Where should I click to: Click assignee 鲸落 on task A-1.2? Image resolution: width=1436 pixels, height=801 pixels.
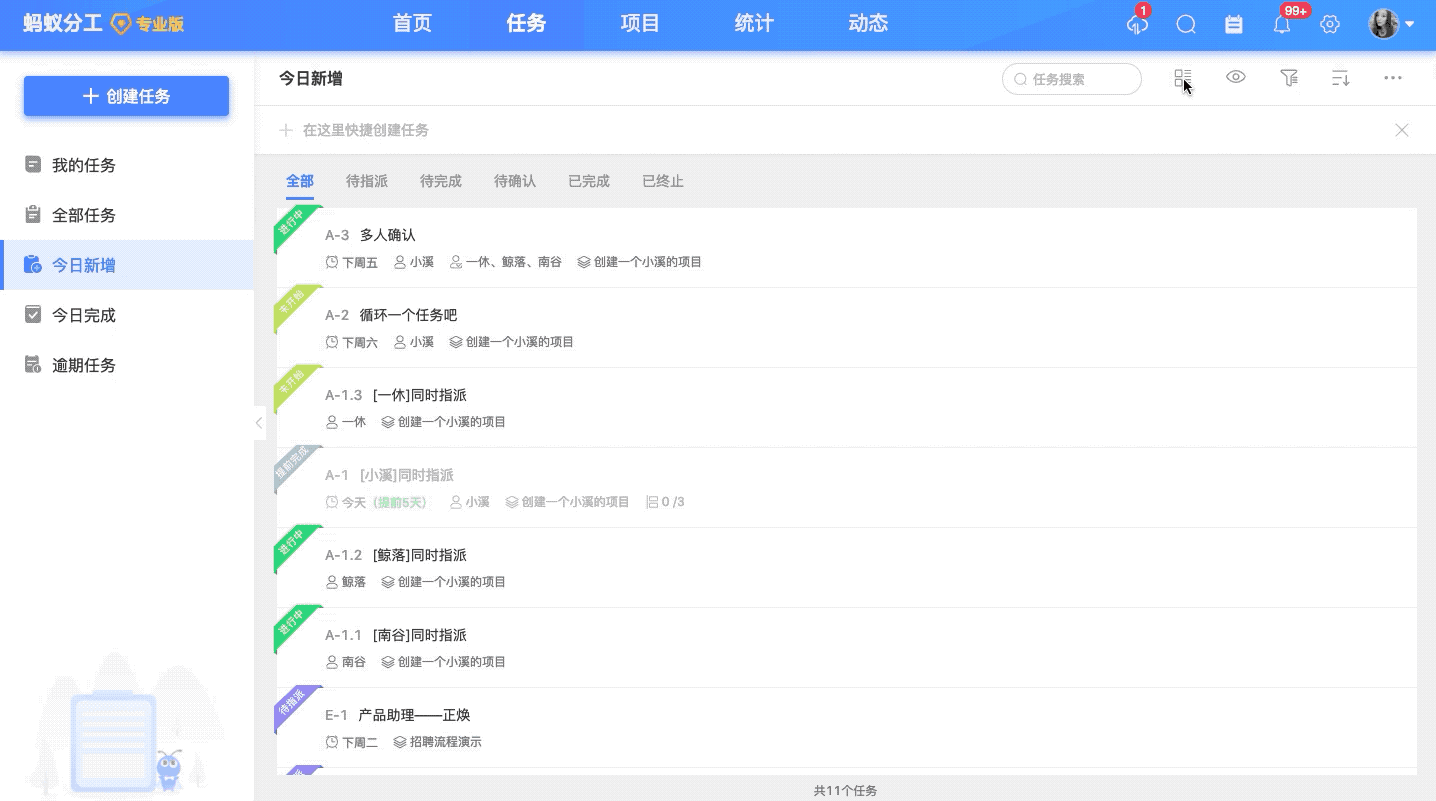(x=346, y=582)
